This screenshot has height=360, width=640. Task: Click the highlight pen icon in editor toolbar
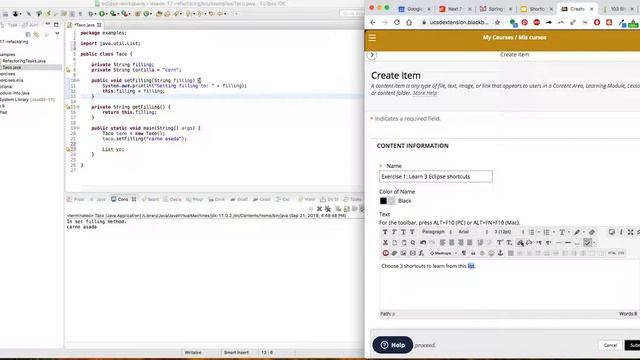point(577,232)
